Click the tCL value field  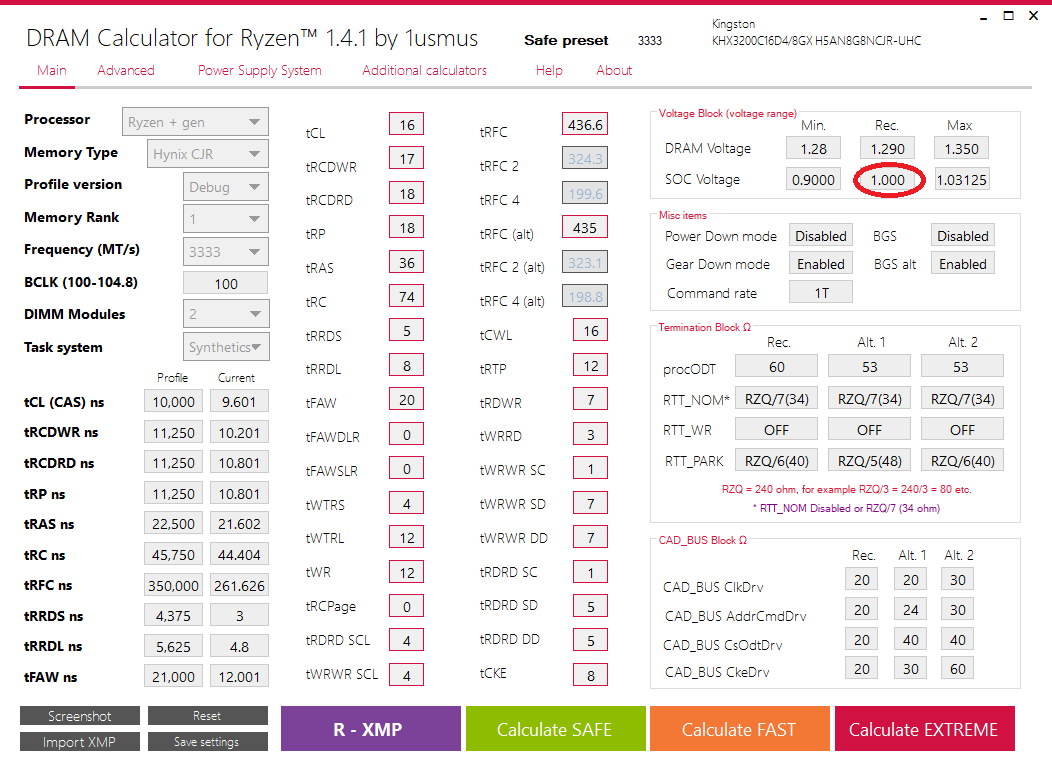tap(407, 125)
